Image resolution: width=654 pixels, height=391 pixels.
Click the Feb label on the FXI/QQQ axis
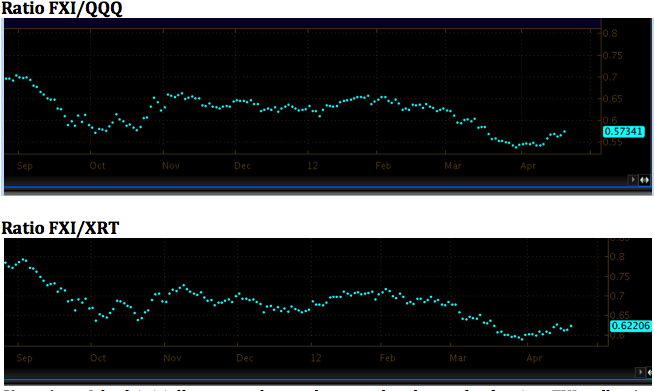click(x=383, y=166)
